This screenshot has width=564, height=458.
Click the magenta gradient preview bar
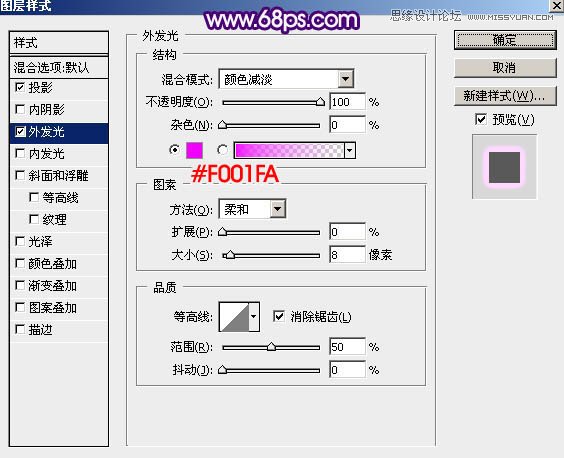pos(289,150)
